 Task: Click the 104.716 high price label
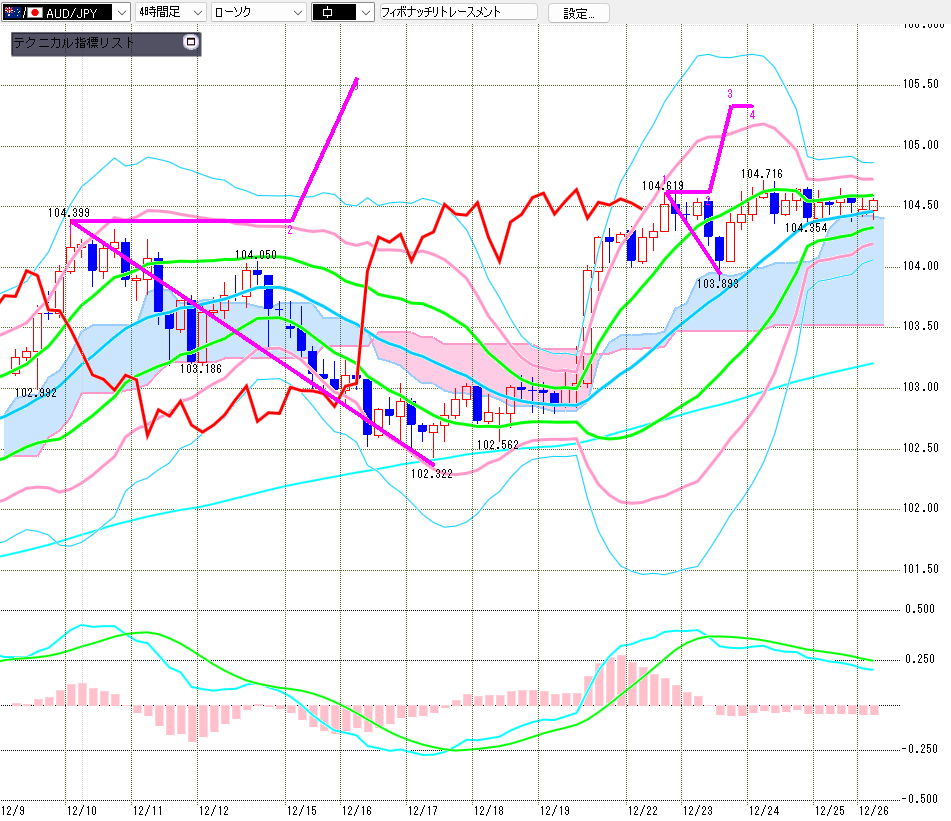tap(762, 174)
